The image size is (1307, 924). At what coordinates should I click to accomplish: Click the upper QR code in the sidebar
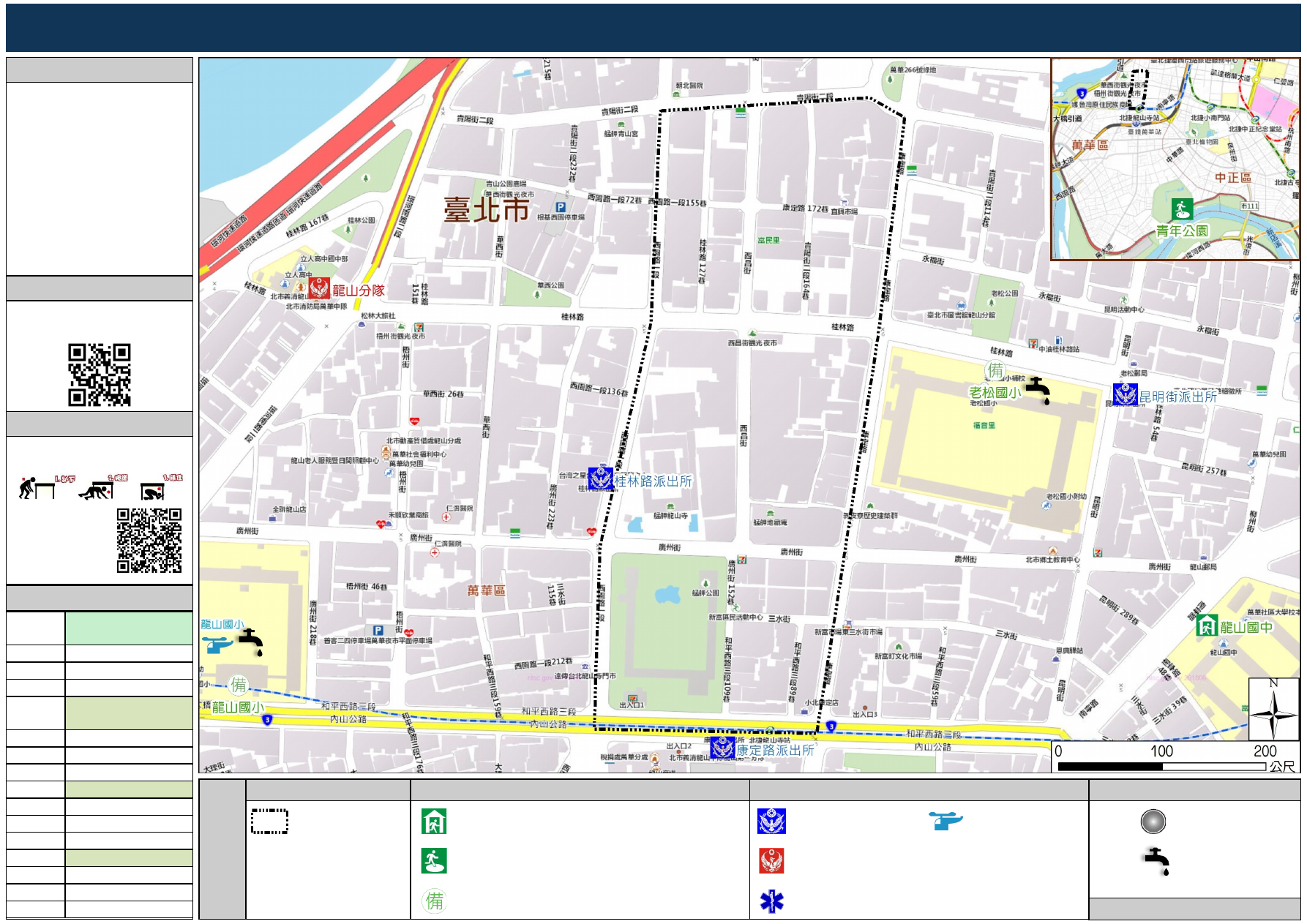point(100,375)
